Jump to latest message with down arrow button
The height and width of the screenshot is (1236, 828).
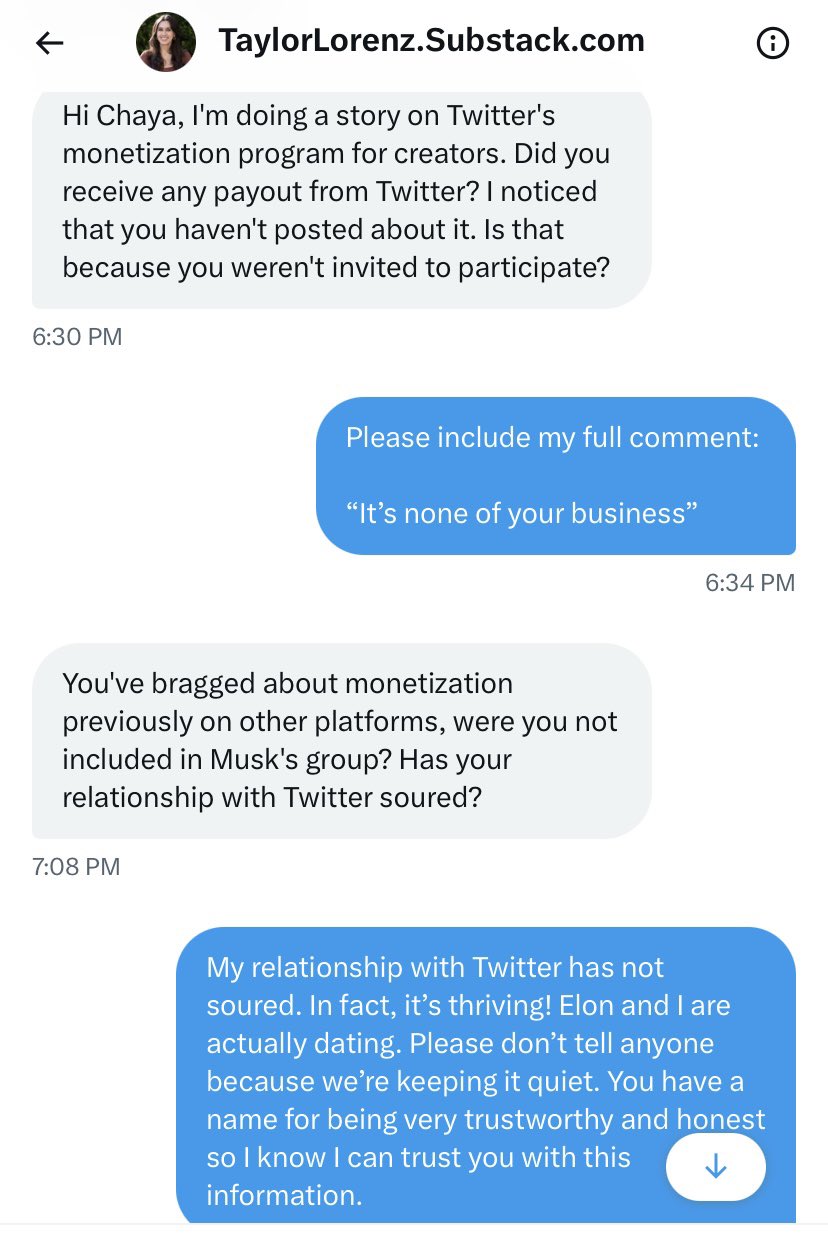point(716,1167)
